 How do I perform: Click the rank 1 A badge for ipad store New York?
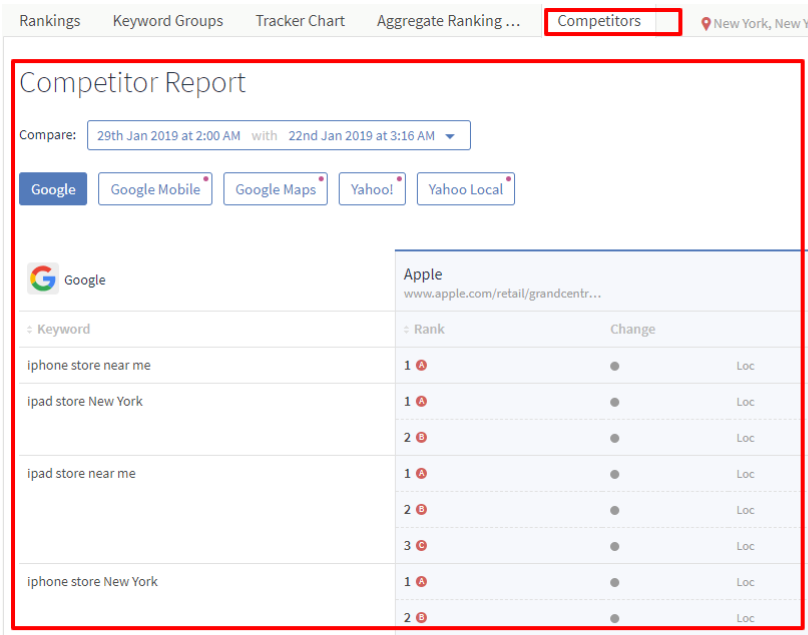pyautogui.click(x=422, y=402)
